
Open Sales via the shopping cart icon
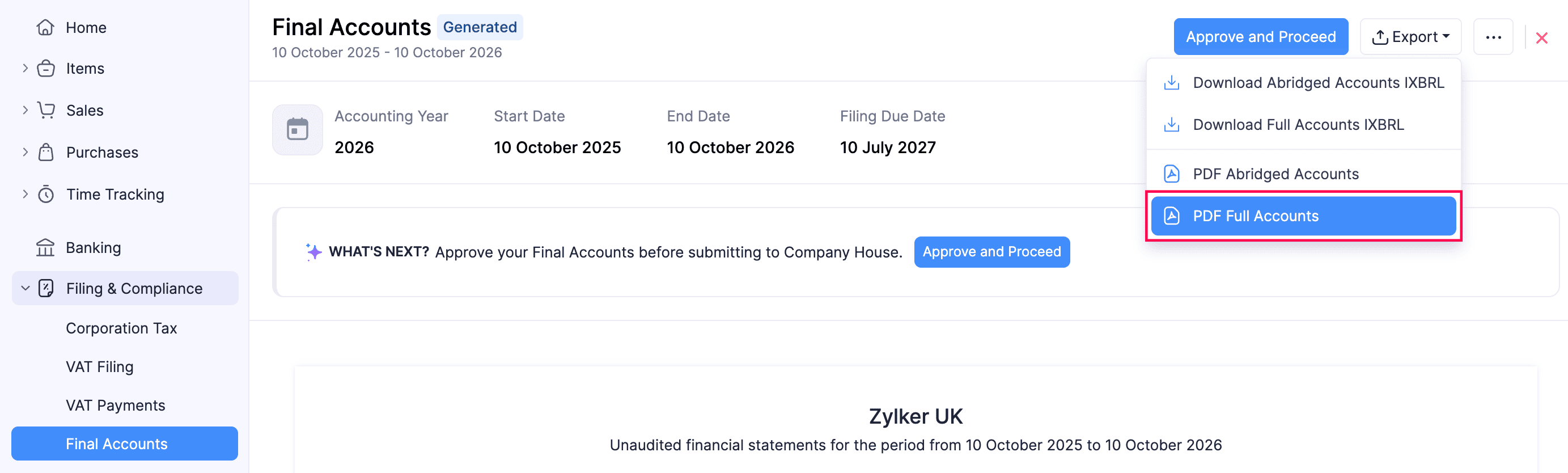point(46,110)
